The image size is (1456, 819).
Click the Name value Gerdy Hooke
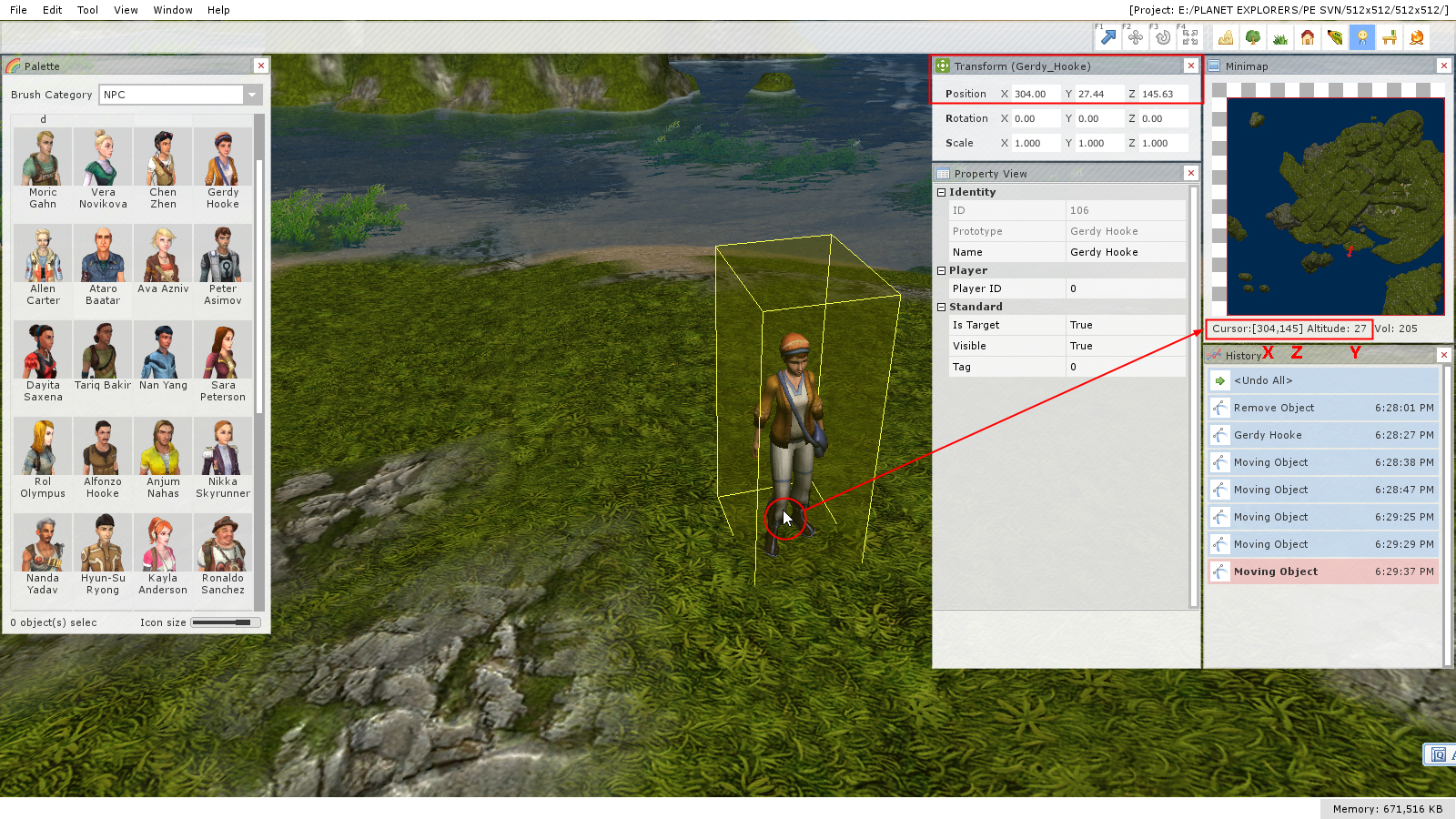tap(1126, 252)
